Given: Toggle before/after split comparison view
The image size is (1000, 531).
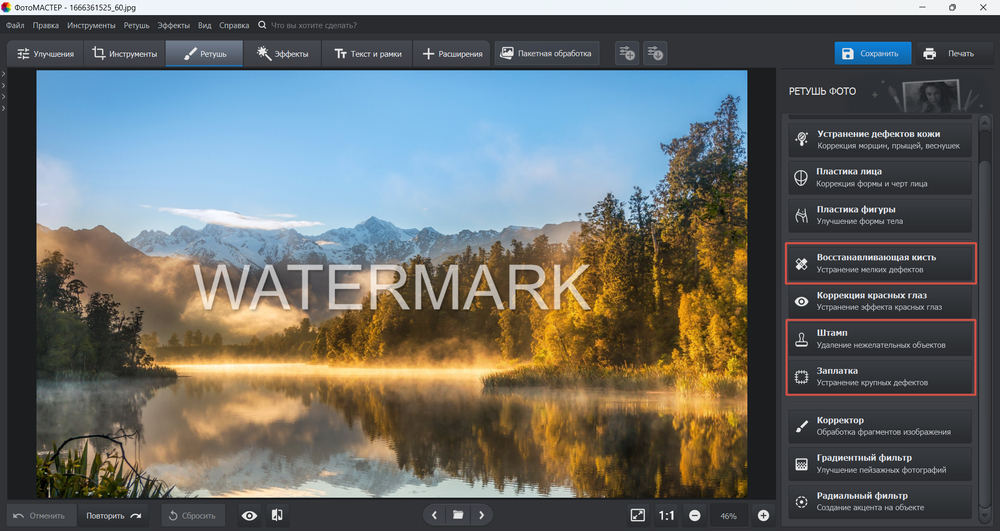Looking at the screenshot, I should tap(277, 515).
